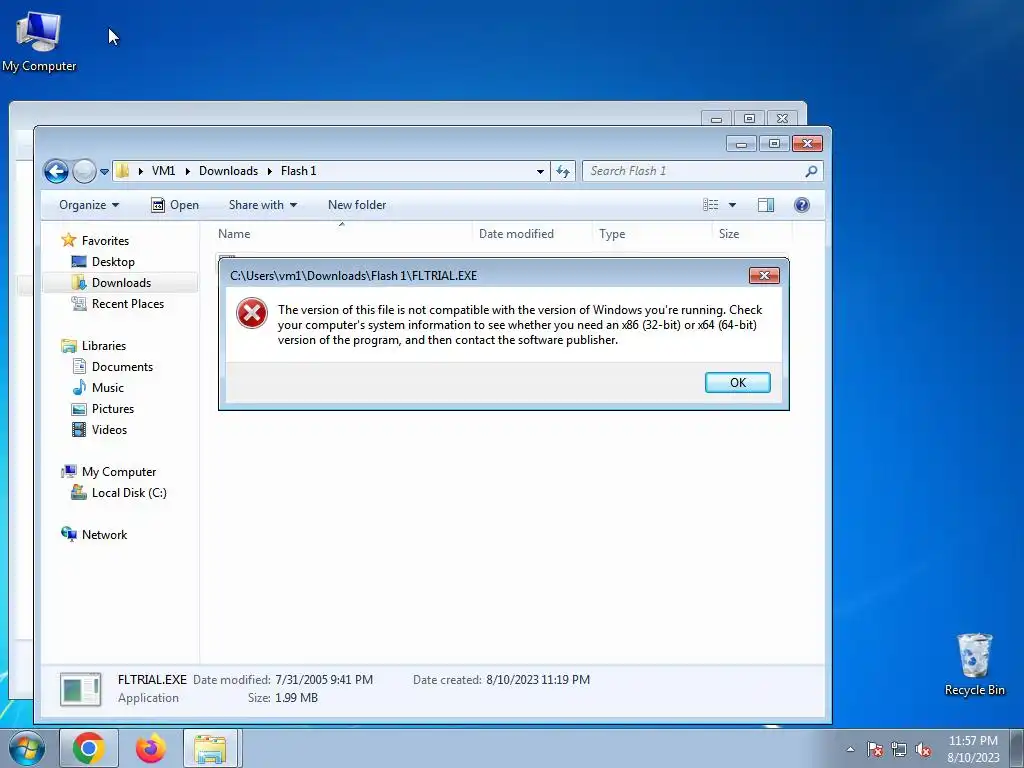Open recent locations dropdown beside nav arrows
The image size is (1024, 768).
(x=104, y=172)
